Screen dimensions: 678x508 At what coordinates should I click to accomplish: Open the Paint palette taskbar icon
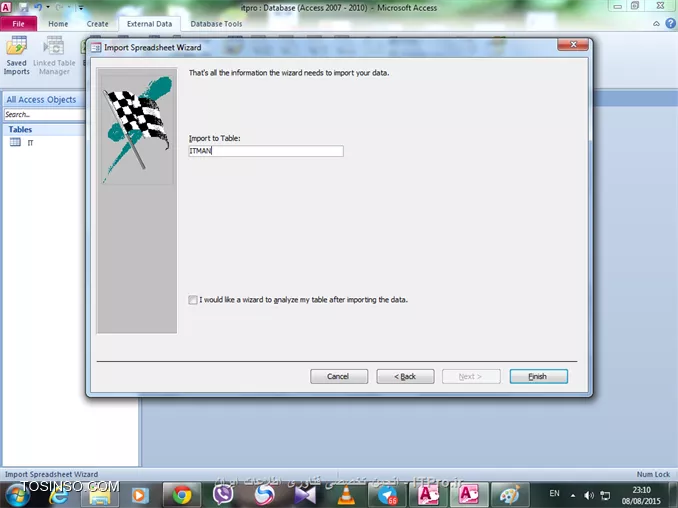[x=509, y=495]
